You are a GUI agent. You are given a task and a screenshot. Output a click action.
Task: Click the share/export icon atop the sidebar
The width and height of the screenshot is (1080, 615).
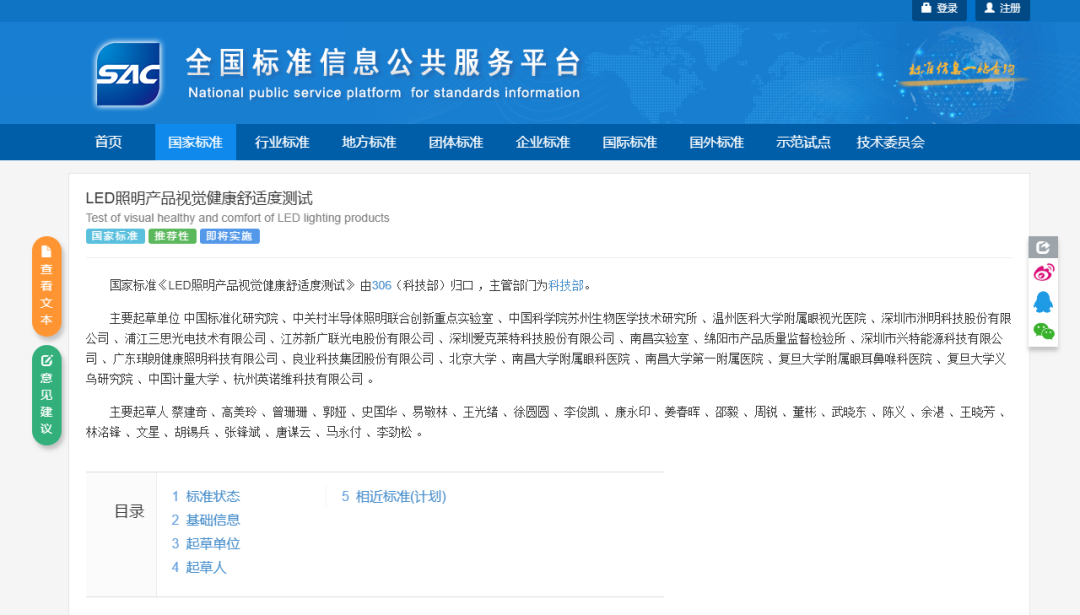(1044, 247)
